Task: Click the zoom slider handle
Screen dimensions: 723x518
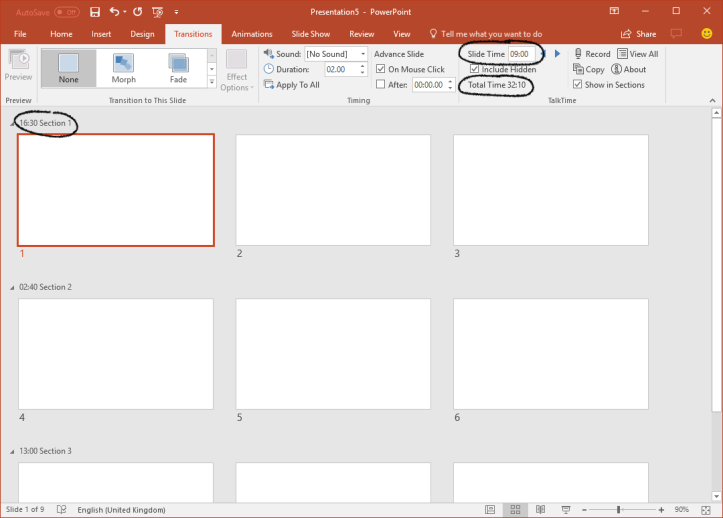Action: (619, 509)
